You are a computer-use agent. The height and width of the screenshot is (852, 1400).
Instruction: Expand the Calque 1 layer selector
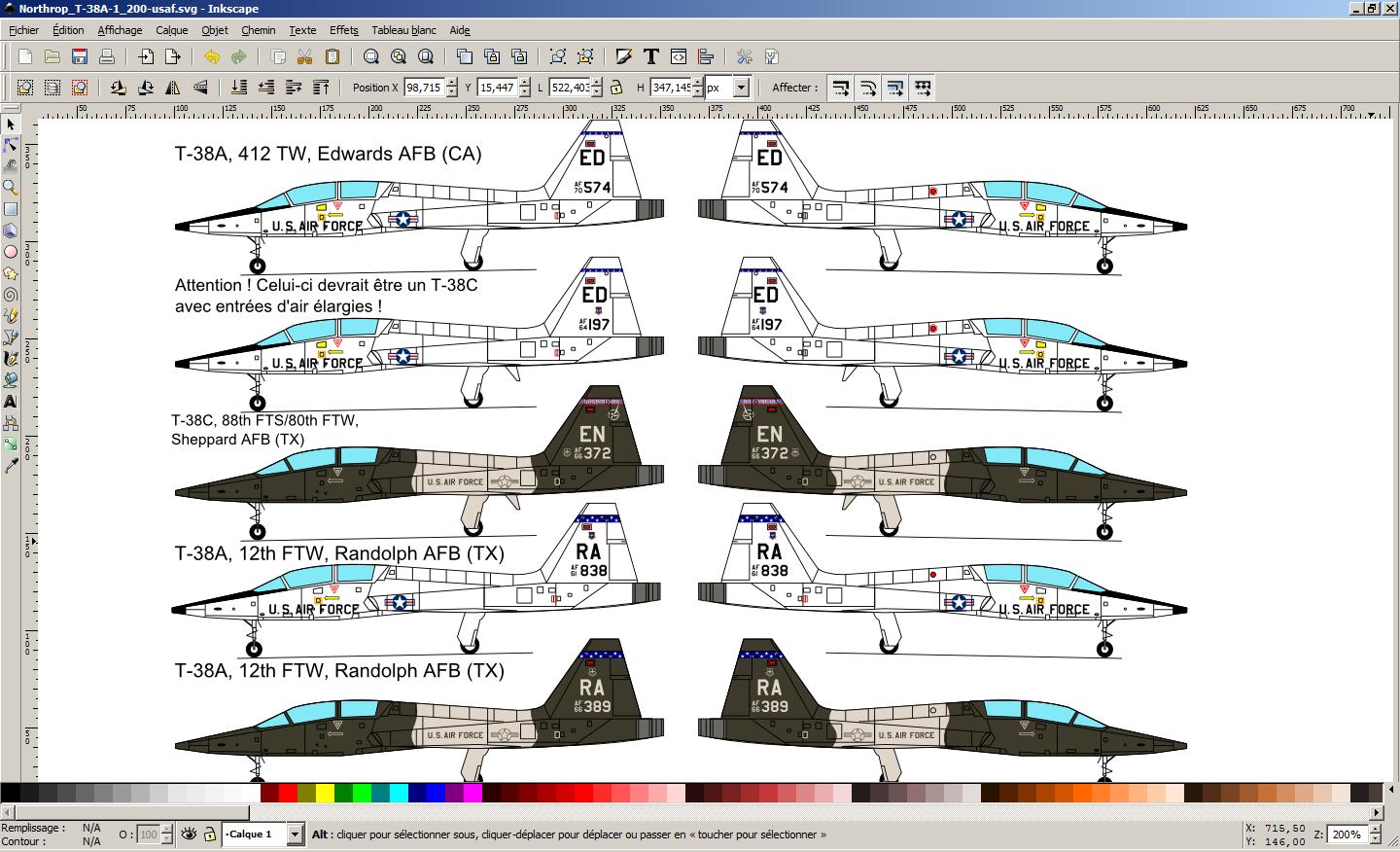coord(295,834)
